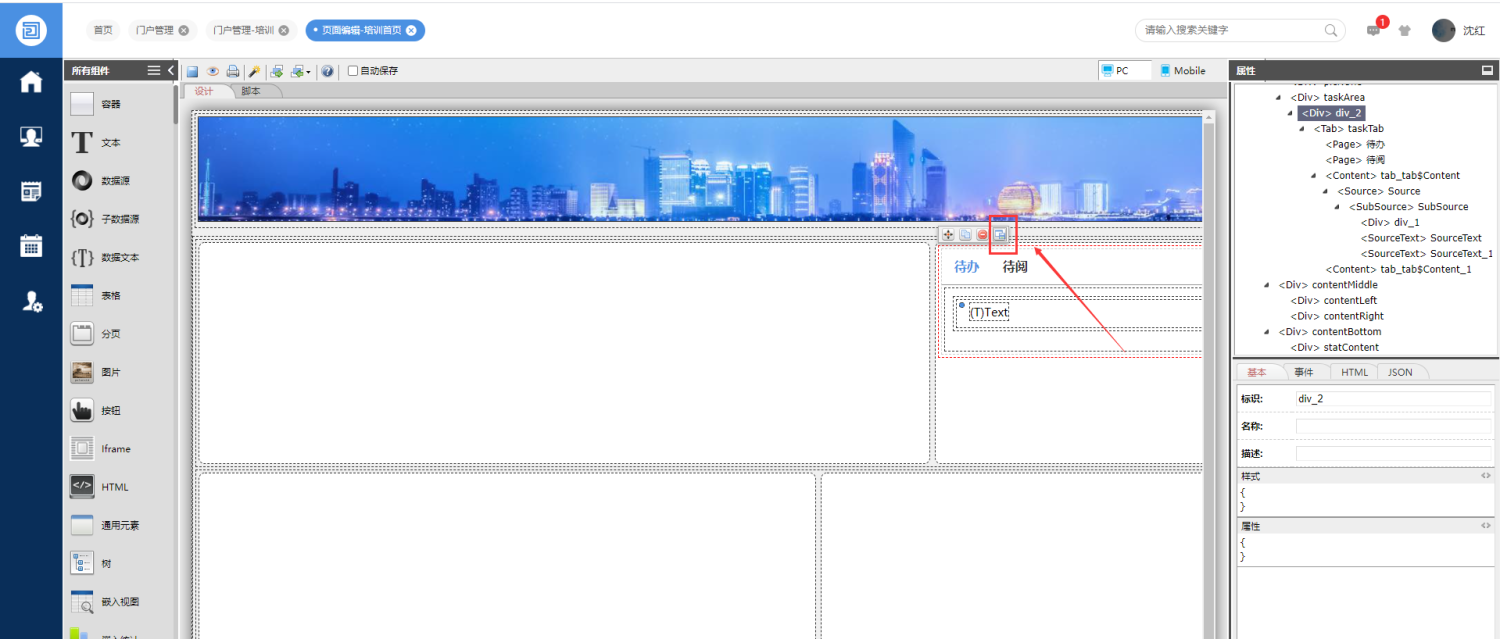Open the export icon dropdown arrow
This screenshot has width=1500, height=639.
tap(309, 72)
